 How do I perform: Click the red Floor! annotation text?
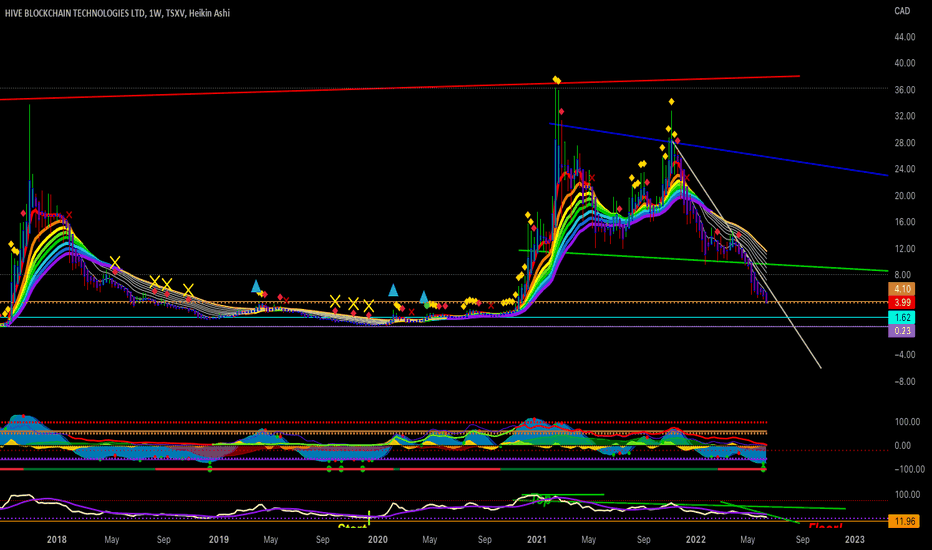826,527
